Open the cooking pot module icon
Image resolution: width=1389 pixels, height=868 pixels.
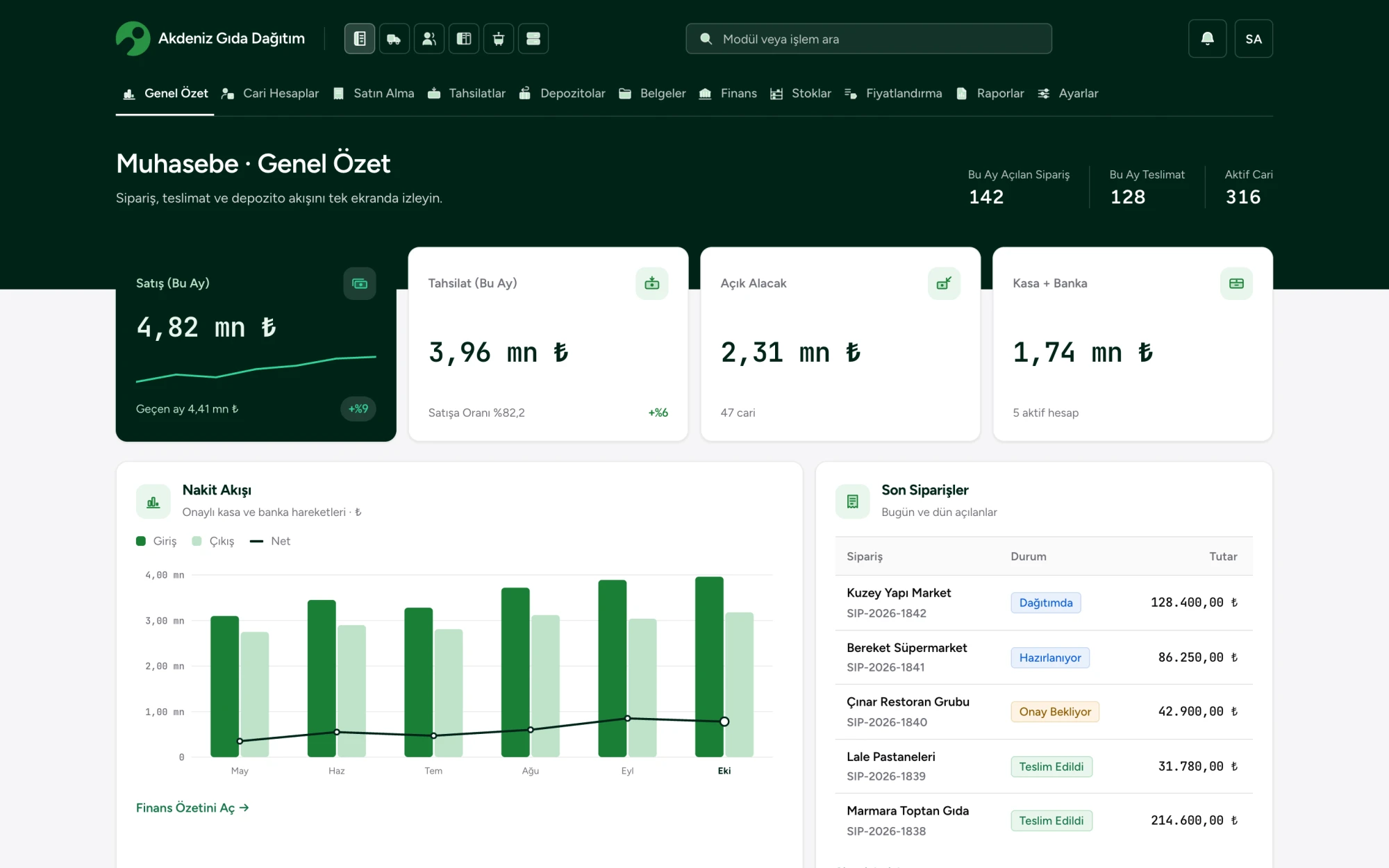[x=499, y=39]
